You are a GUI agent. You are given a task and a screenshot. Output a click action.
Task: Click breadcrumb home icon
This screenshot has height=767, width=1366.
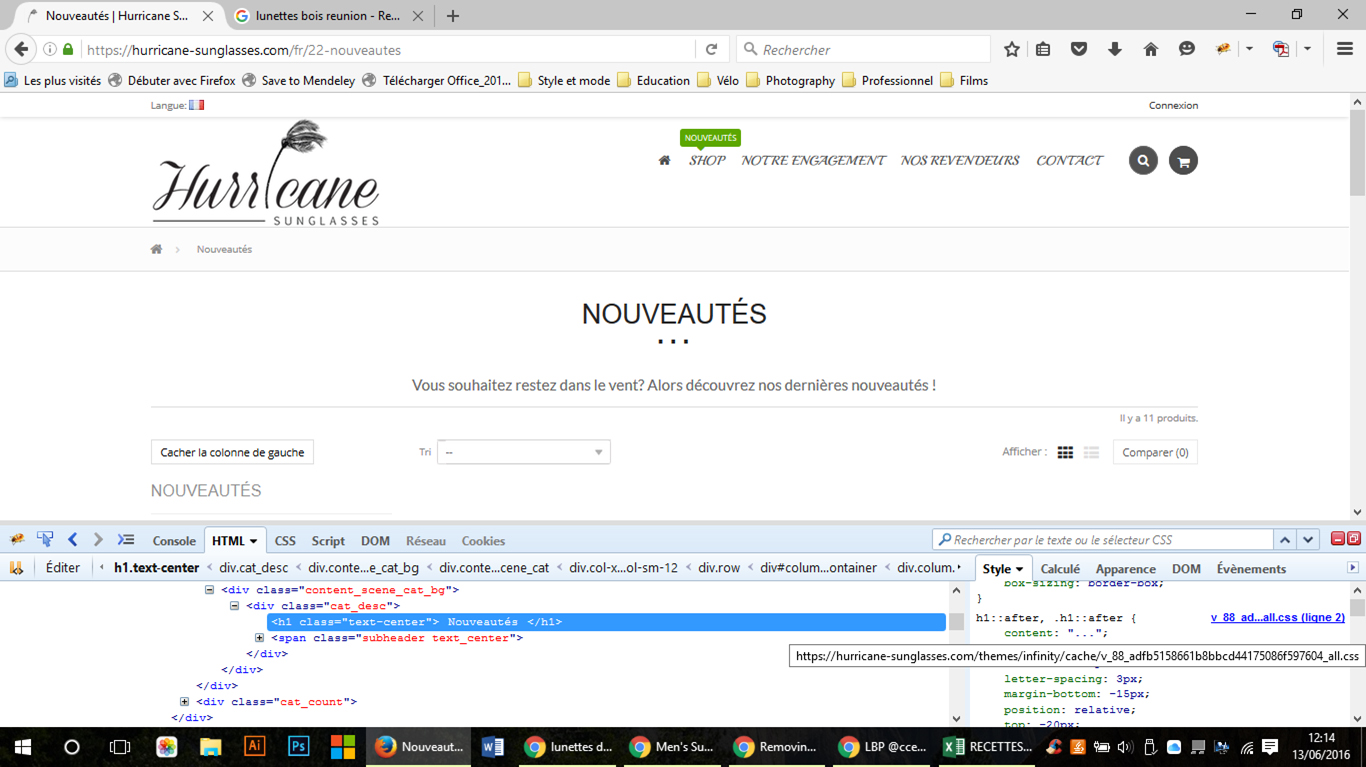point(156,249)
